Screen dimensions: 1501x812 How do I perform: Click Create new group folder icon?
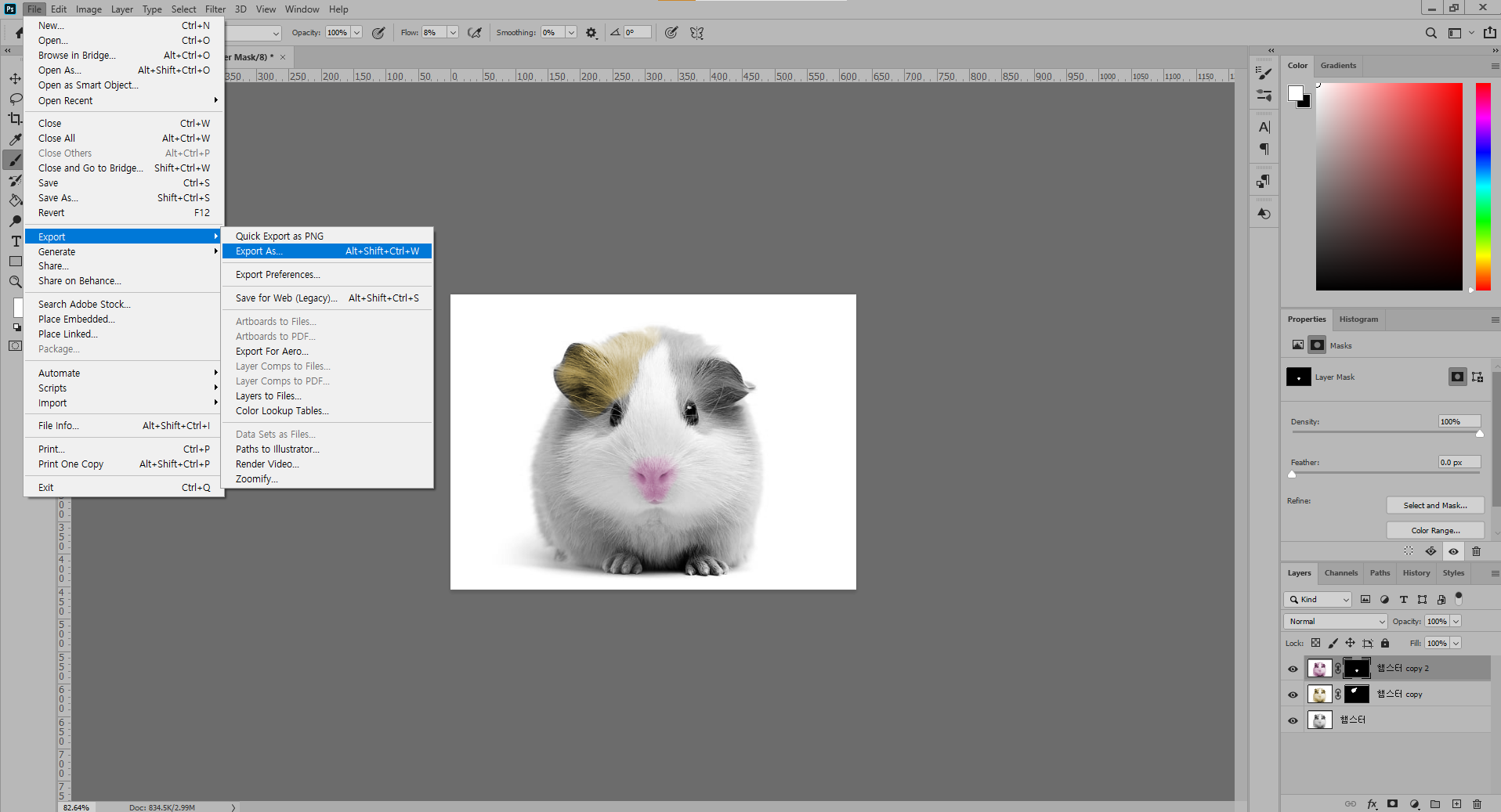[1435, 804]
